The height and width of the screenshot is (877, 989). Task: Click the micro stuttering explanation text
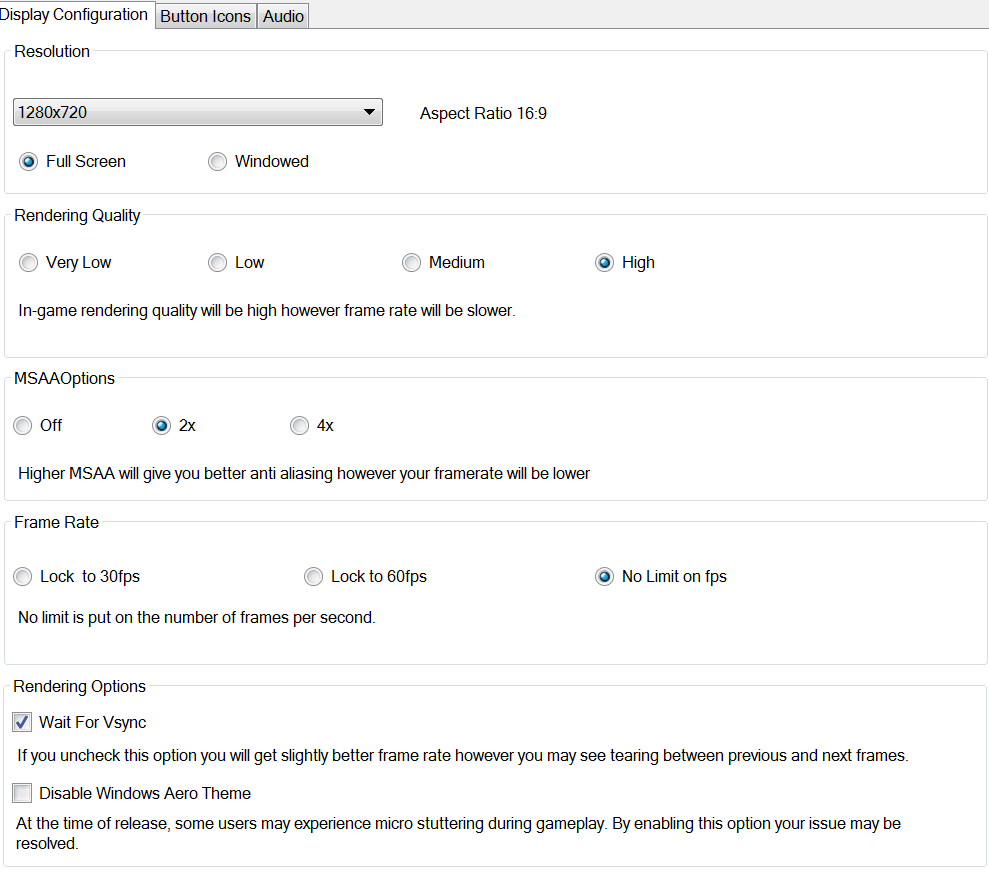[x=459, y=833]
